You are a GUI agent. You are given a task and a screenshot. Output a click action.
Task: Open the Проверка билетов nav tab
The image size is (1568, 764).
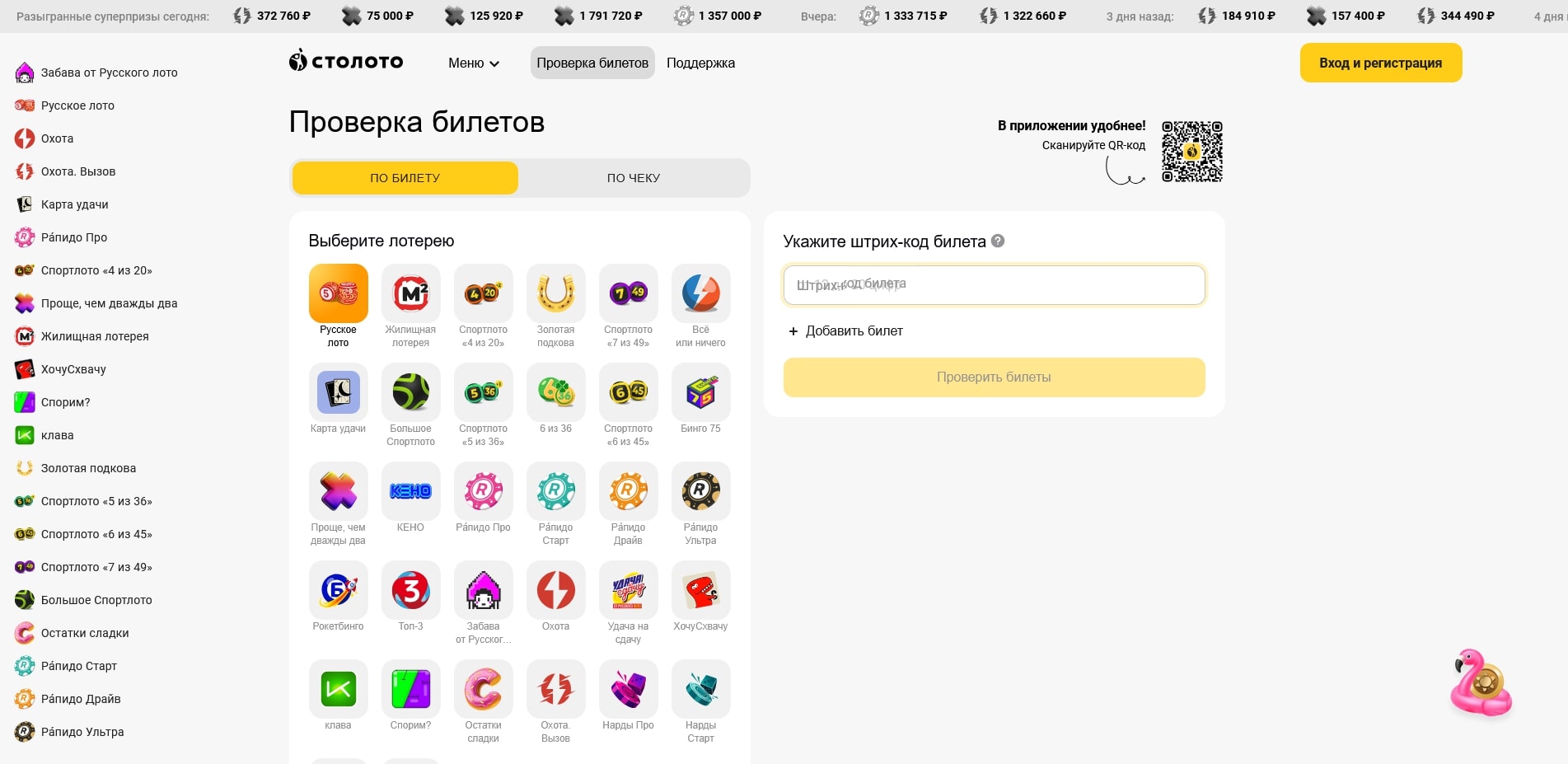tap(592, 63)
